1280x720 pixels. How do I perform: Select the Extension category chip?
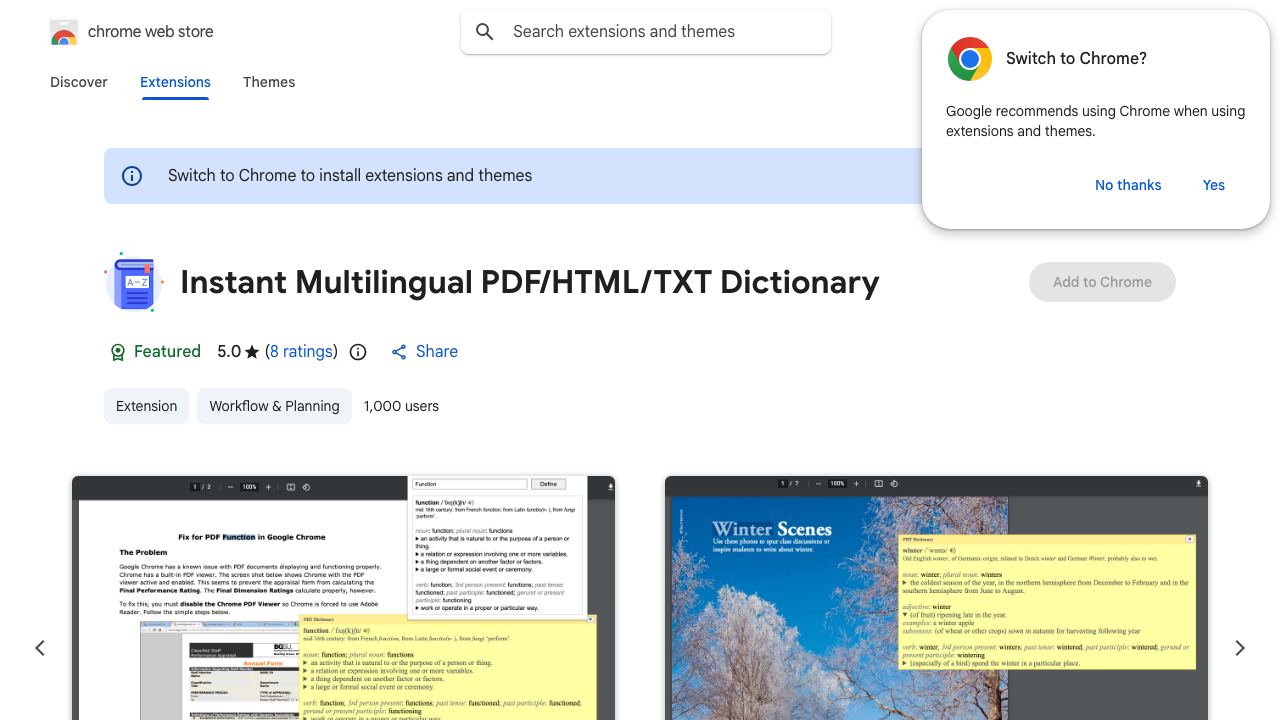click(146, 406)
